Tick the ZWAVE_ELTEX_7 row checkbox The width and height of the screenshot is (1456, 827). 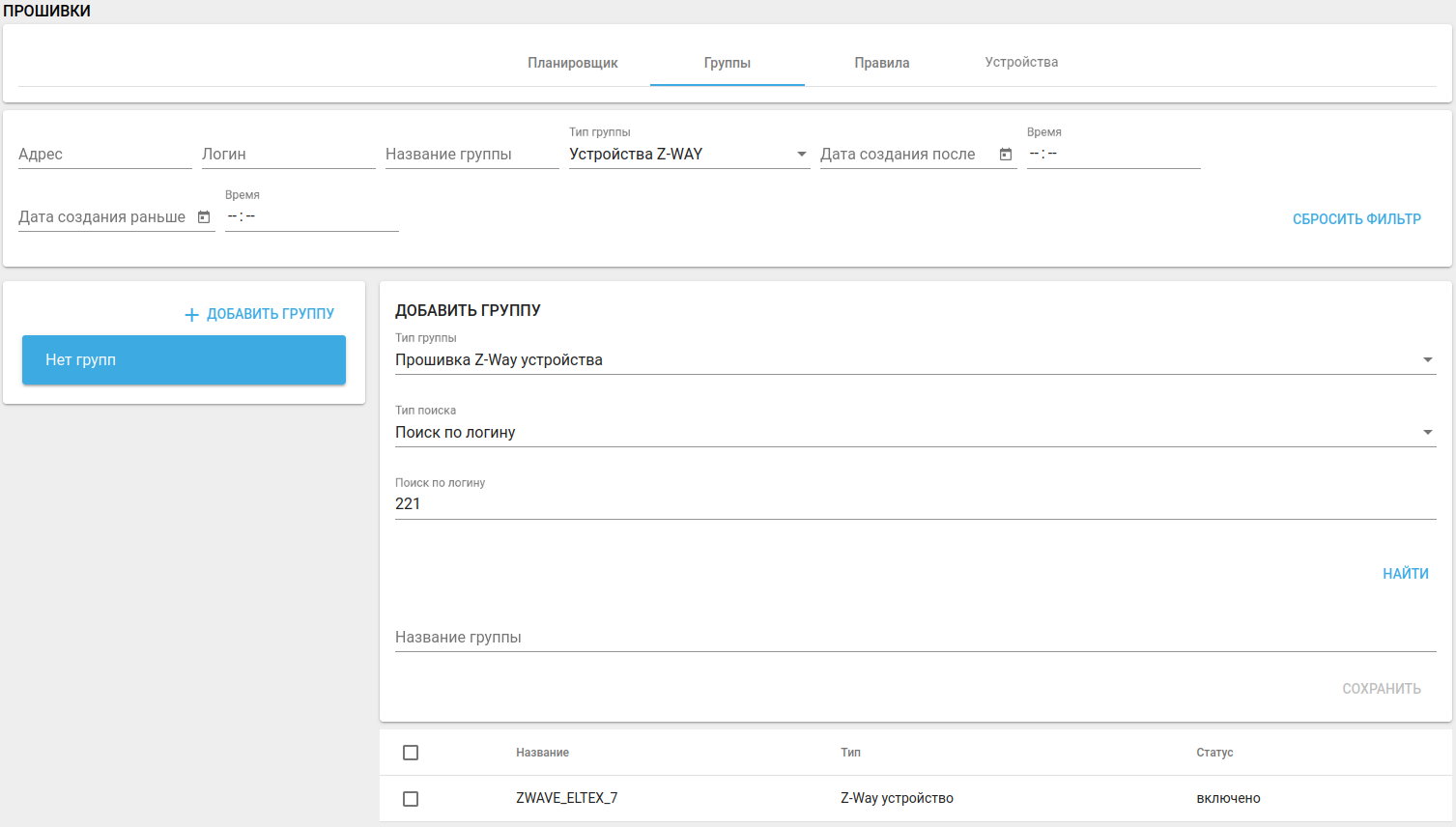[x=411, y=799]
